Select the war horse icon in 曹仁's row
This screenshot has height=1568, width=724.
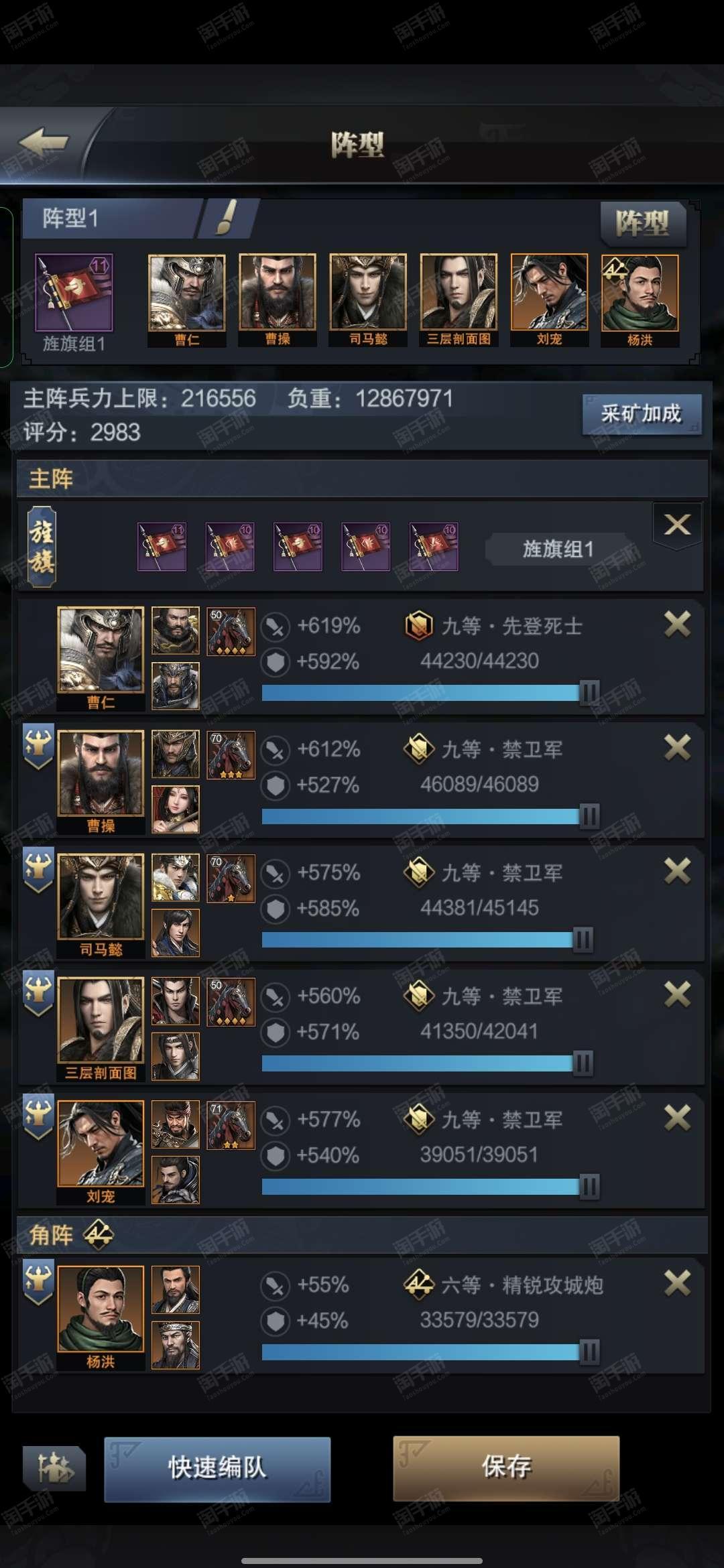tap(231, 631)
